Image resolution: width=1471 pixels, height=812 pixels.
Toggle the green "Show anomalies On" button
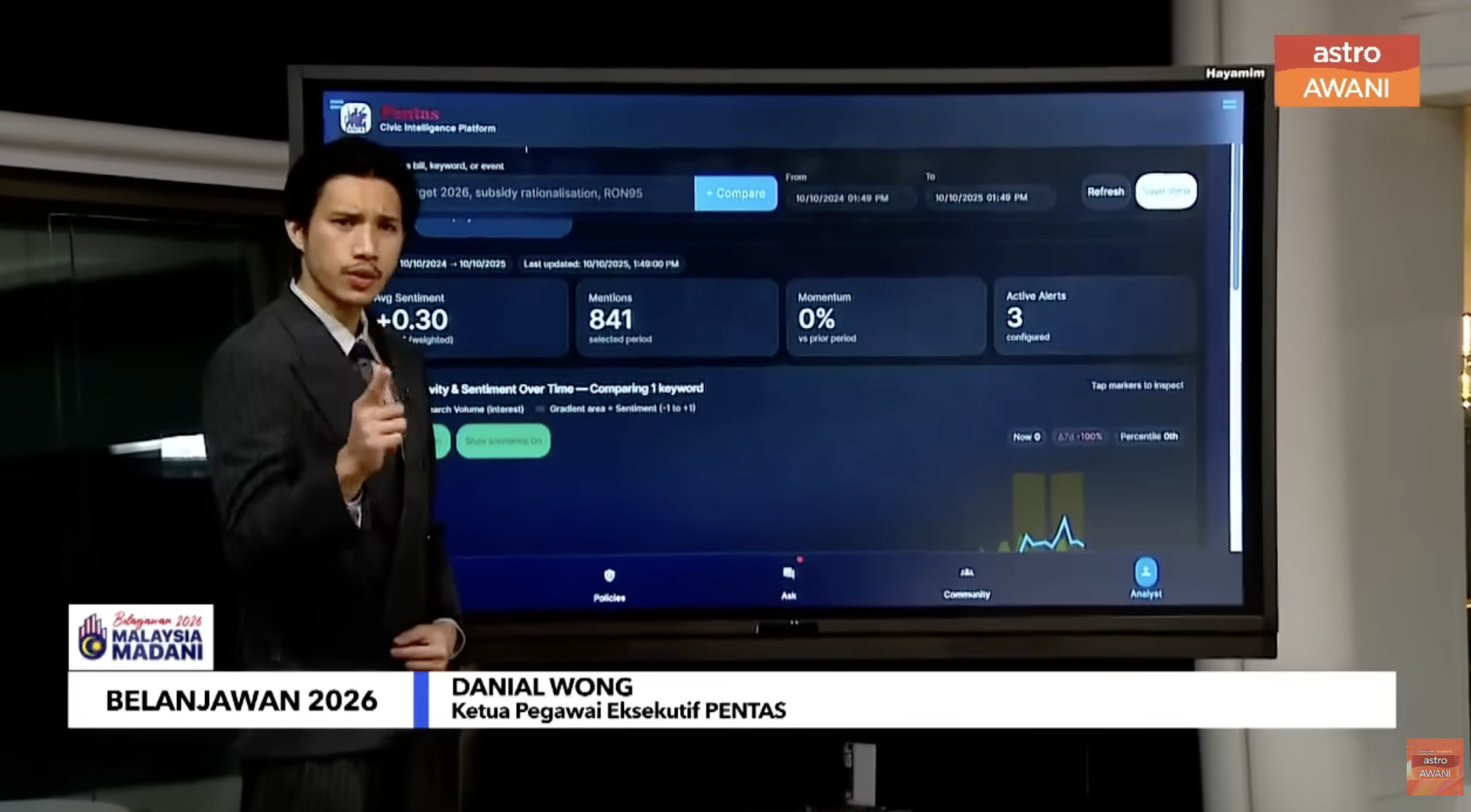(x=503, y=441)
